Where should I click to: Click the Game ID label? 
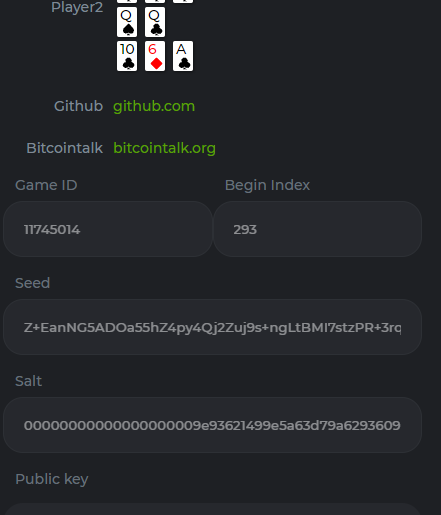coord(46,185)
